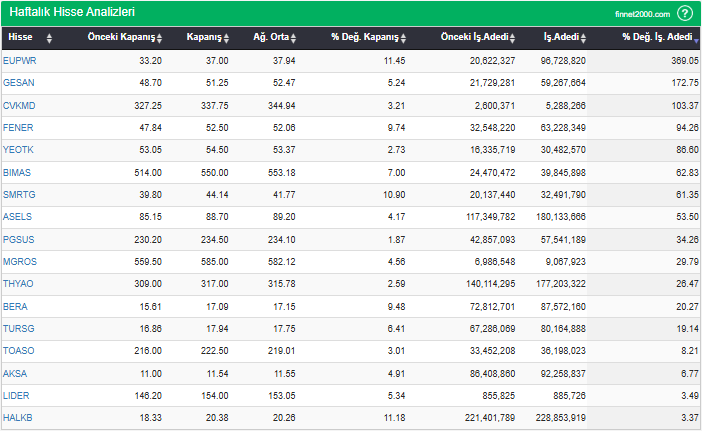This screenshot has width=702, height=431.
Task: Click the finnet2000.com link
Action: coord(642,14)
